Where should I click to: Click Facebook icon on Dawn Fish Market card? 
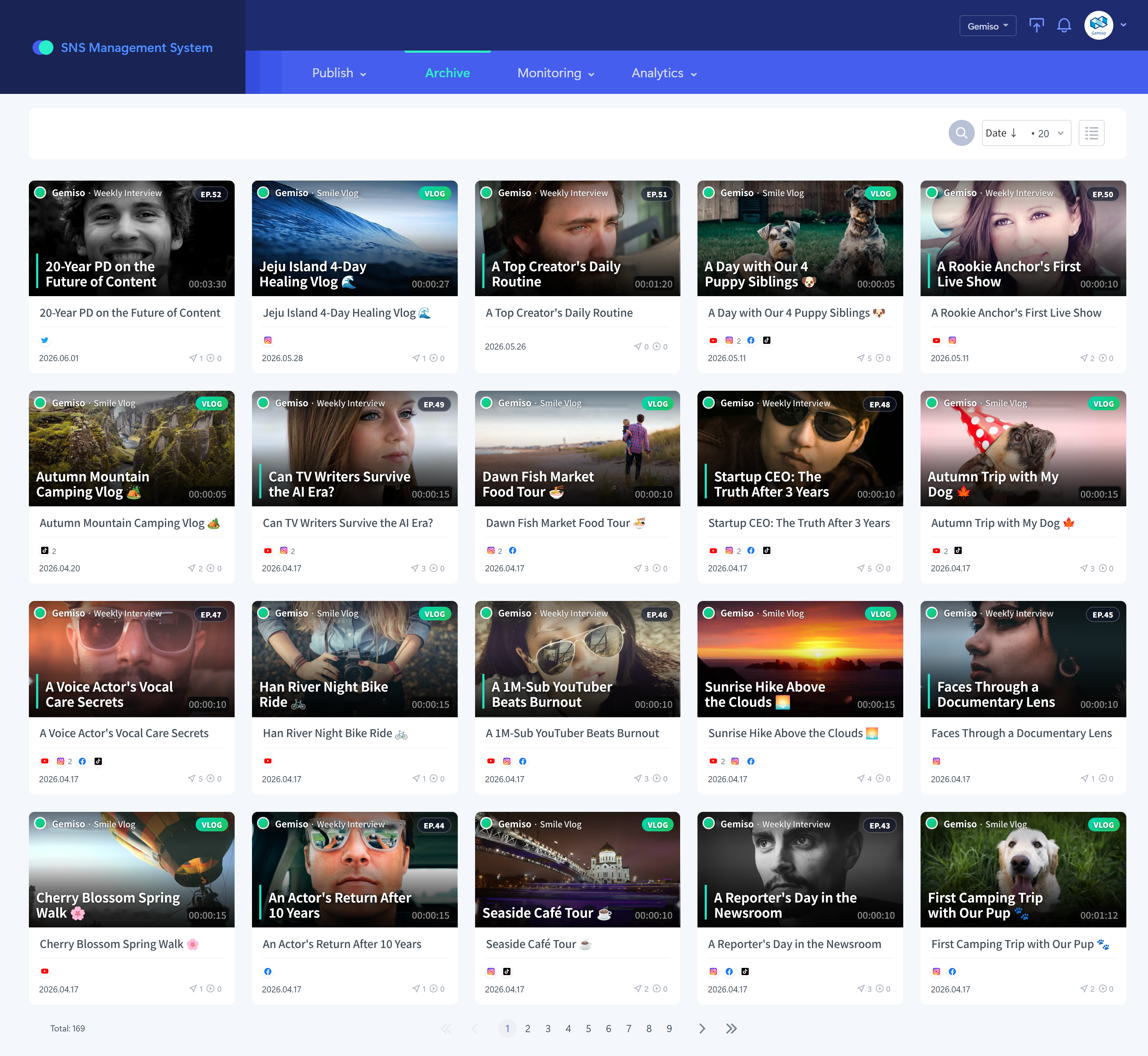point(512,551)
